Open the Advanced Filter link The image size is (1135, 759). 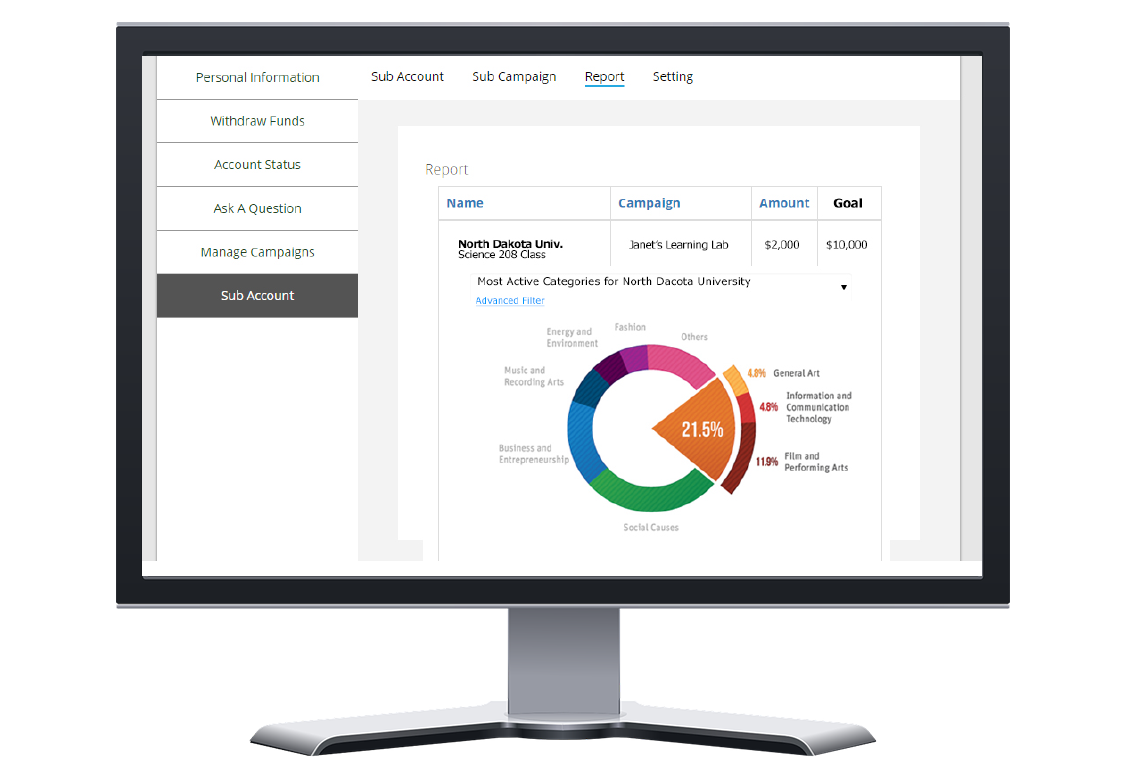(x=510, y=301)
